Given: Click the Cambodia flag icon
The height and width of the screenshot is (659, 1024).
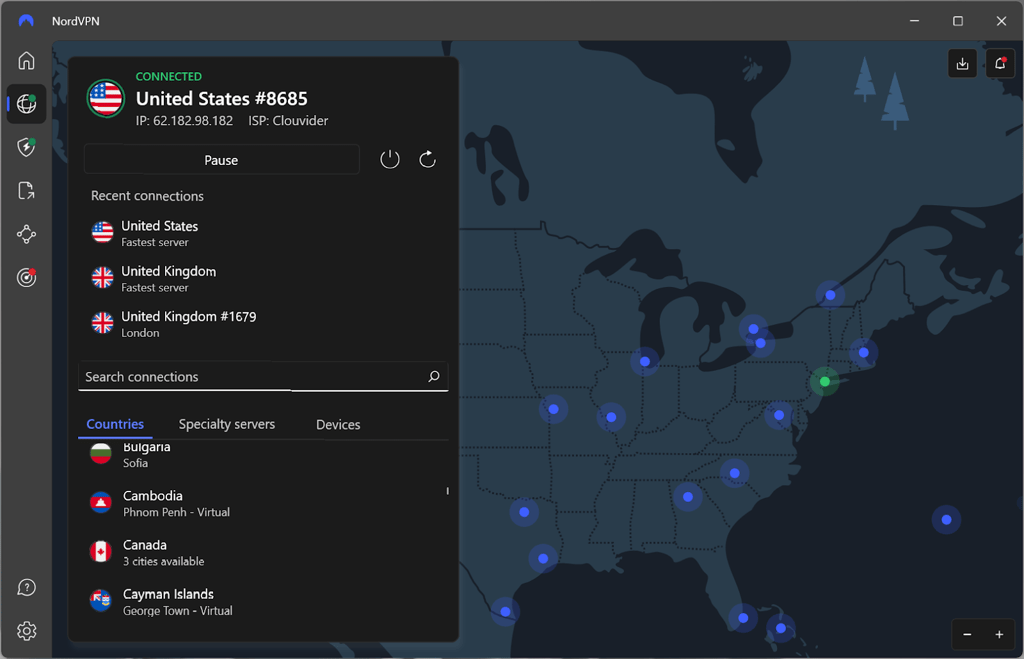Looking at the screenshot, I should coord(101,503).
